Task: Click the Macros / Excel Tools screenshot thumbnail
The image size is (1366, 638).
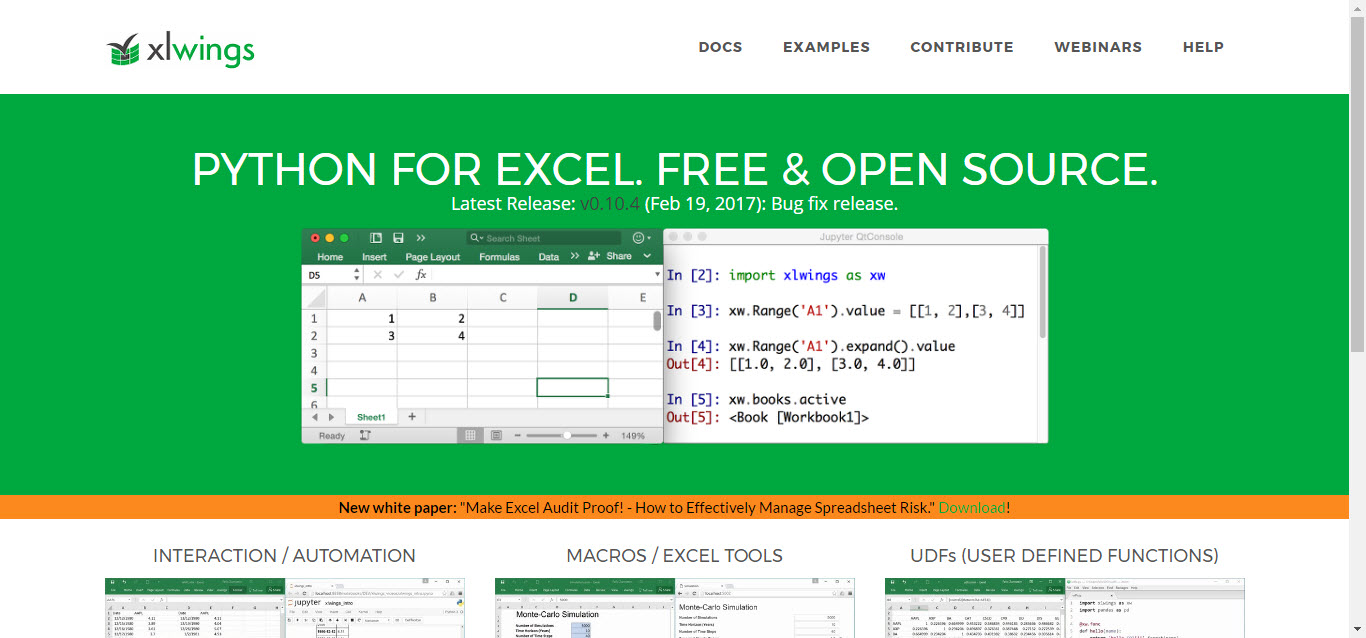Action: point(674,608)
